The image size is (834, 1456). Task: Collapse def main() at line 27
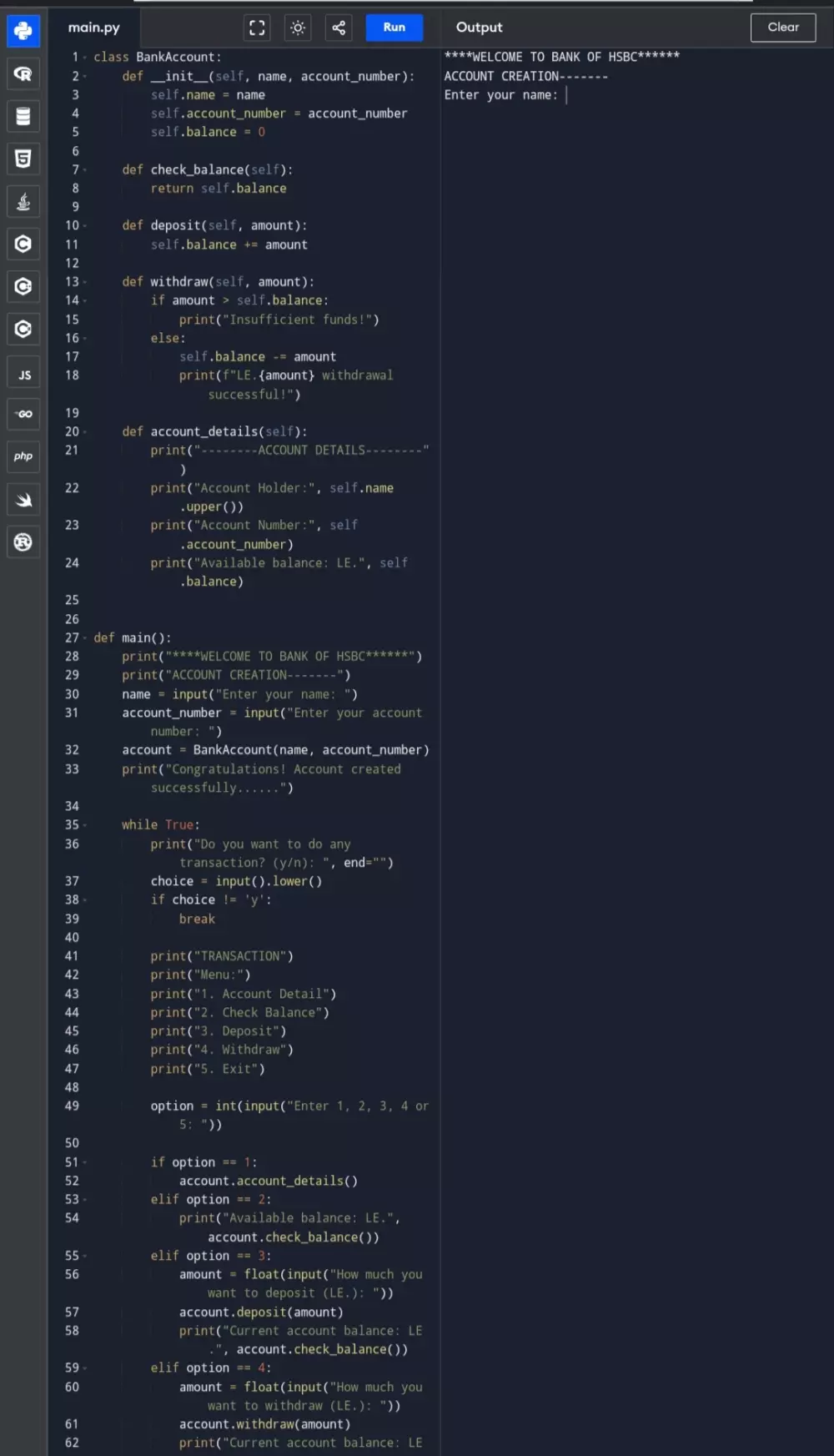[85, 637]
